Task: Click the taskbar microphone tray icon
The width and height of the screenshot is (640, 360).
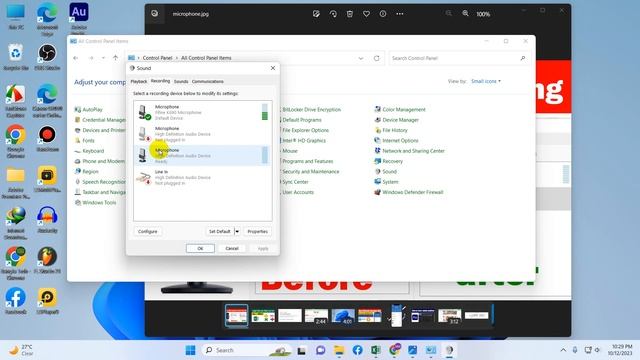Action: pos(575,350)
